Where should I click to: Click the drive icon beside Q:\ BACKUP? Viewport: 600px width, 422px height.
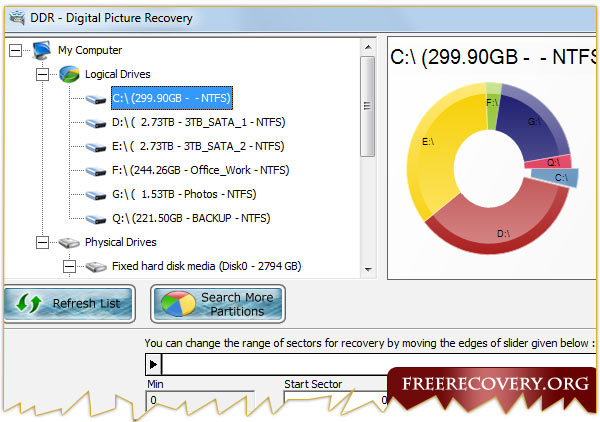[96, 219]
